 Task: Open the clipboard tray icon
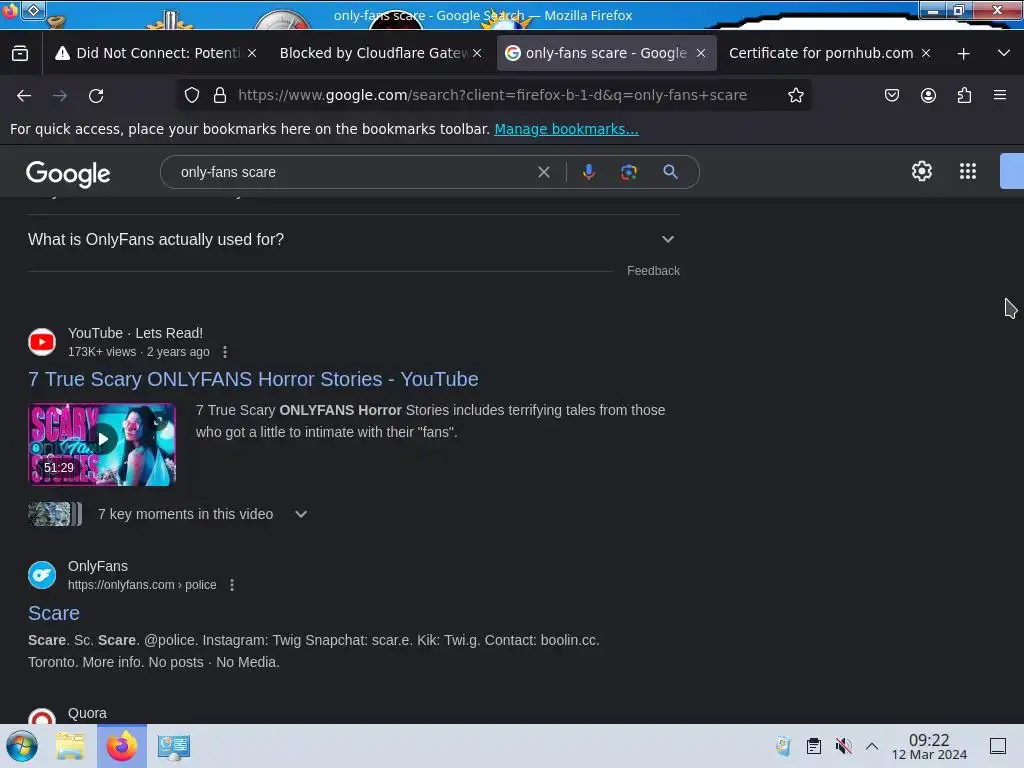[814, 746]
